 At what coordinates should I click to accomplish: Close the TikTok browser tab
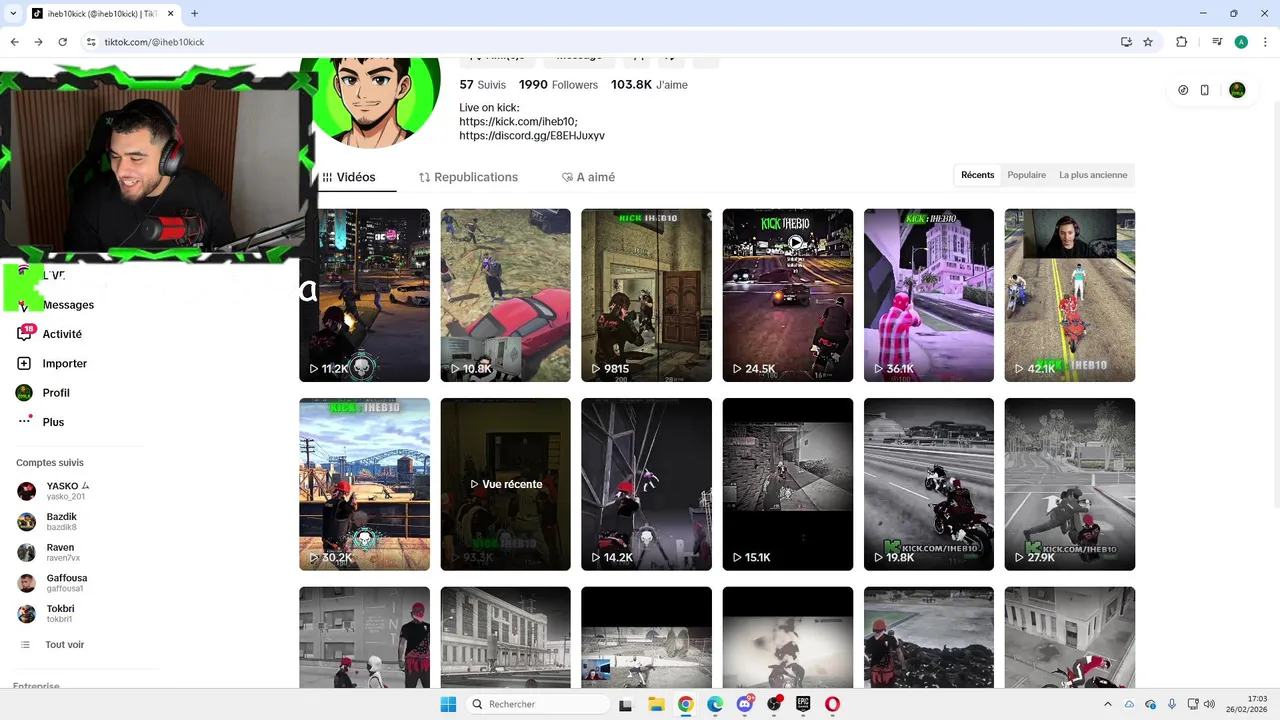(x=172, y=14)
